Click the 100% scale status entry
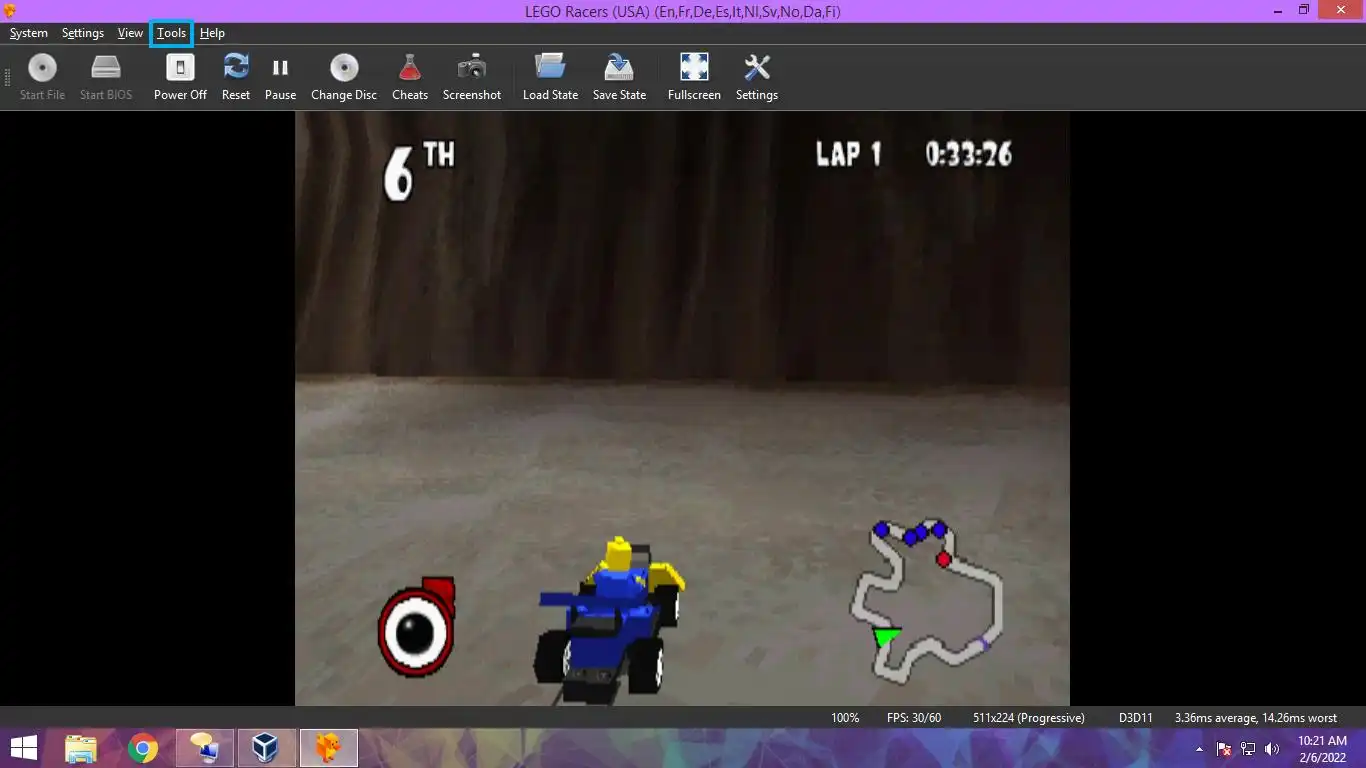 845,718
